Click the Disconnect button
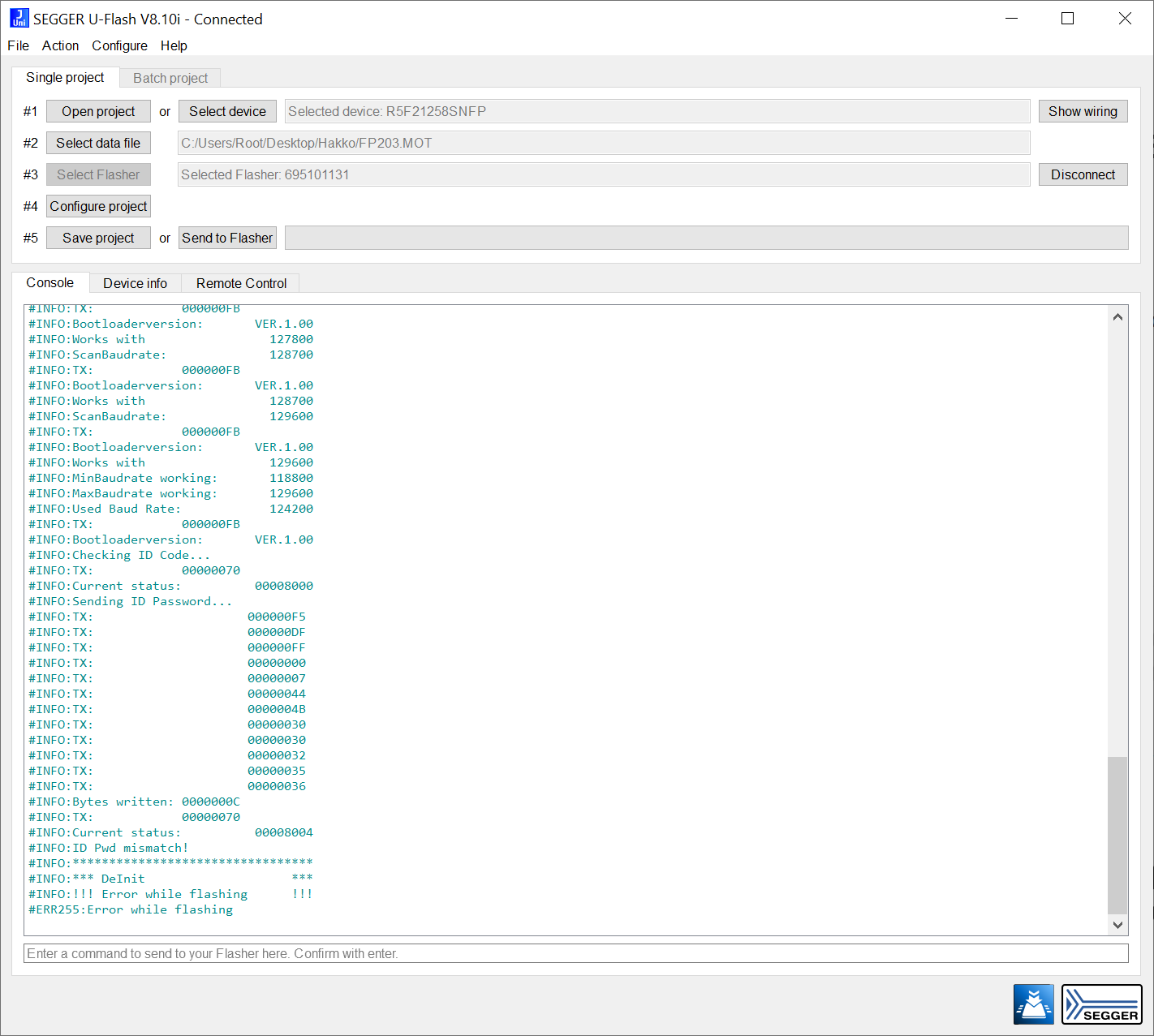Screen dimensions: 1154x1036 [1083, 174]
